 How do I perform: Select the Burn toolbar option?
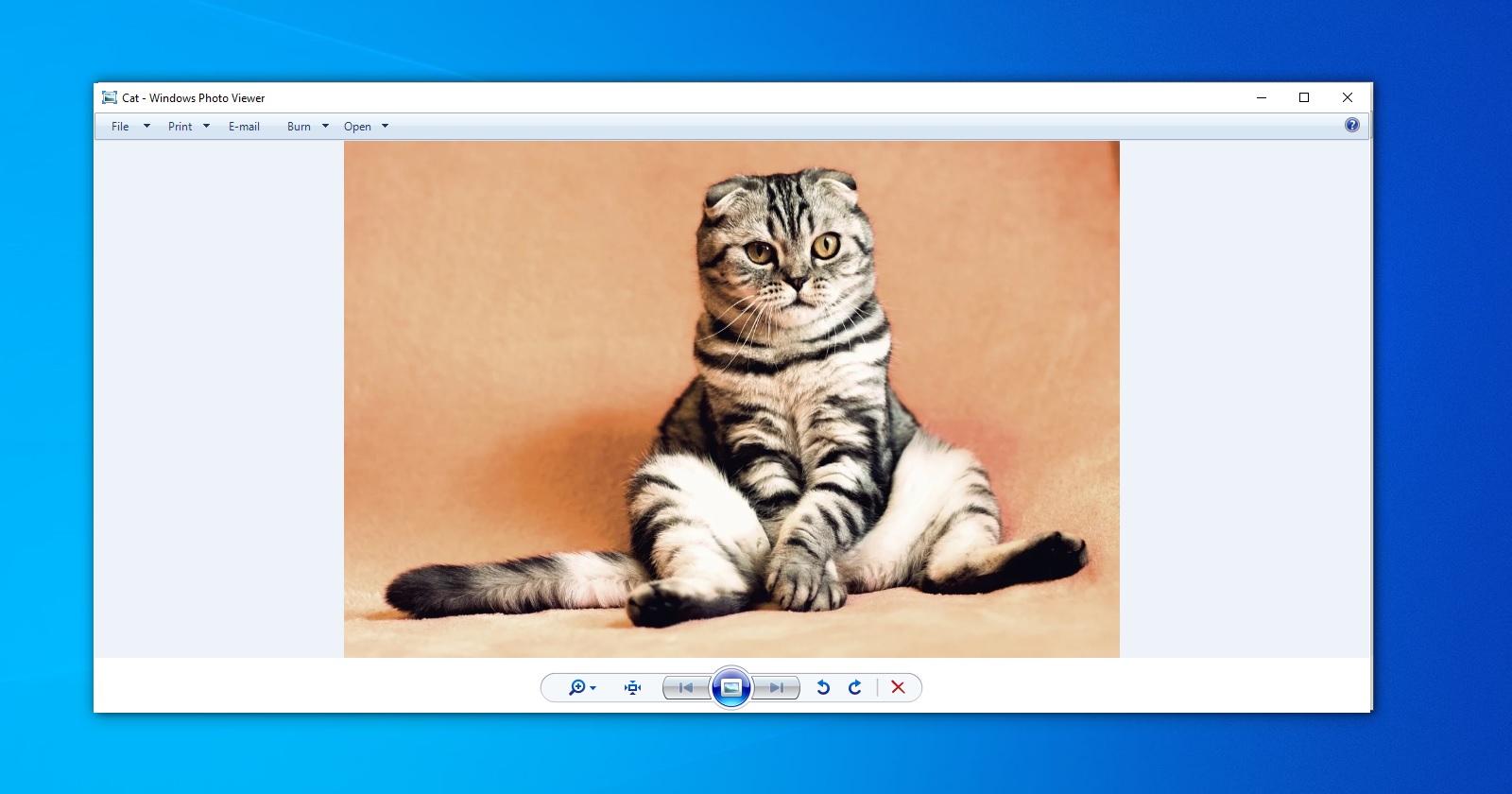(299, 126)
